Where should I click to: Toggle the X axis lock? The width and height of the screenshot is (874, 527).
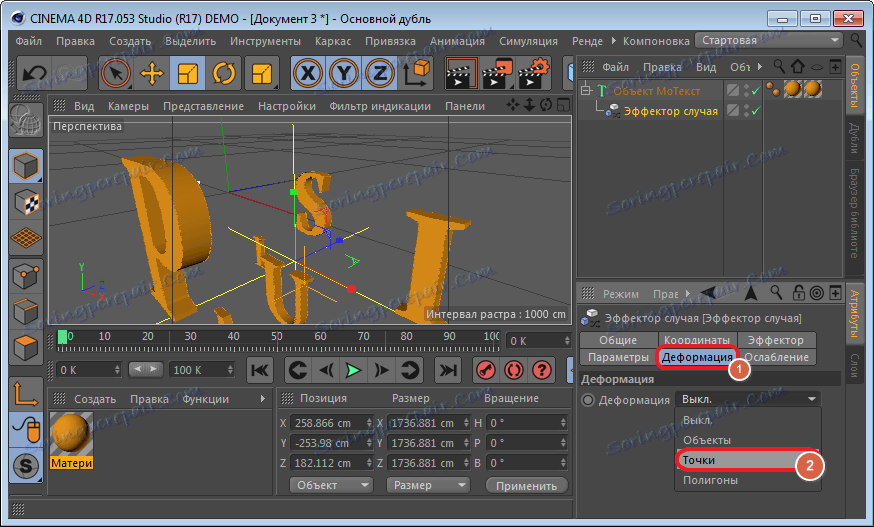[309, 74]
